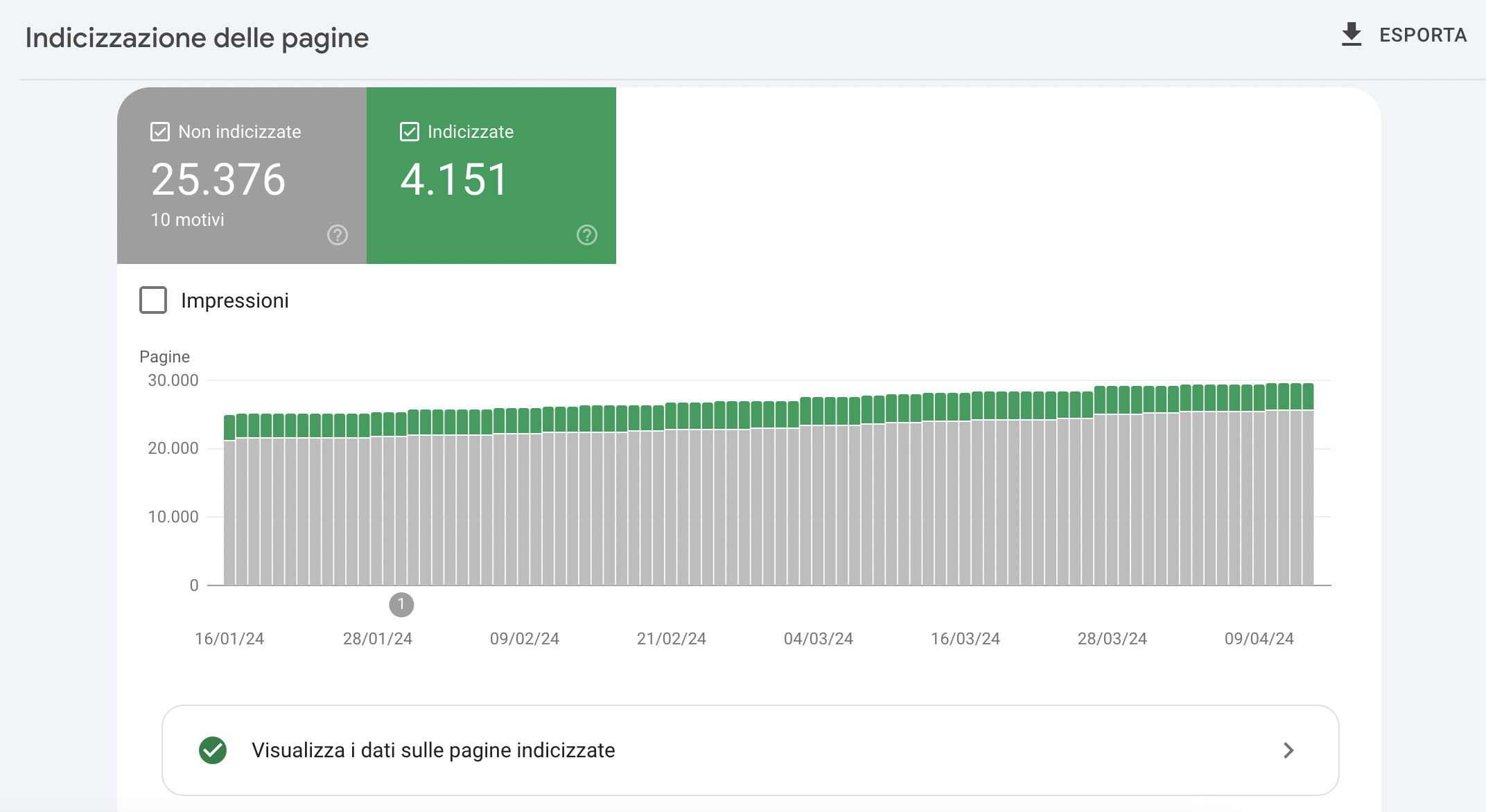The height and width of the screenshot is (812, 1486).
Task: Click the last bar's green segment in chart
Action: pos(1307,396)
